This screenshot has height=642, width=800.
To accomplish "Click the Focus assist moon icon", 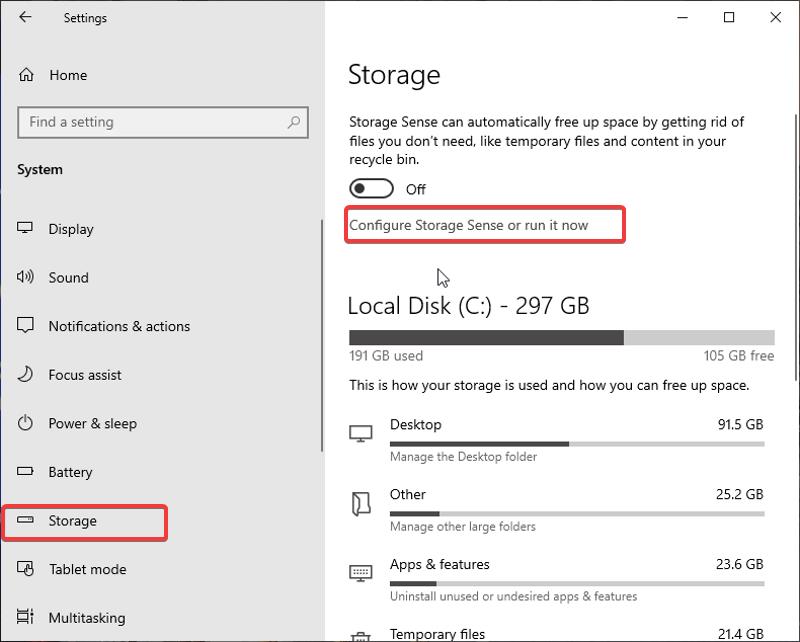I will [x=27, y=375].
